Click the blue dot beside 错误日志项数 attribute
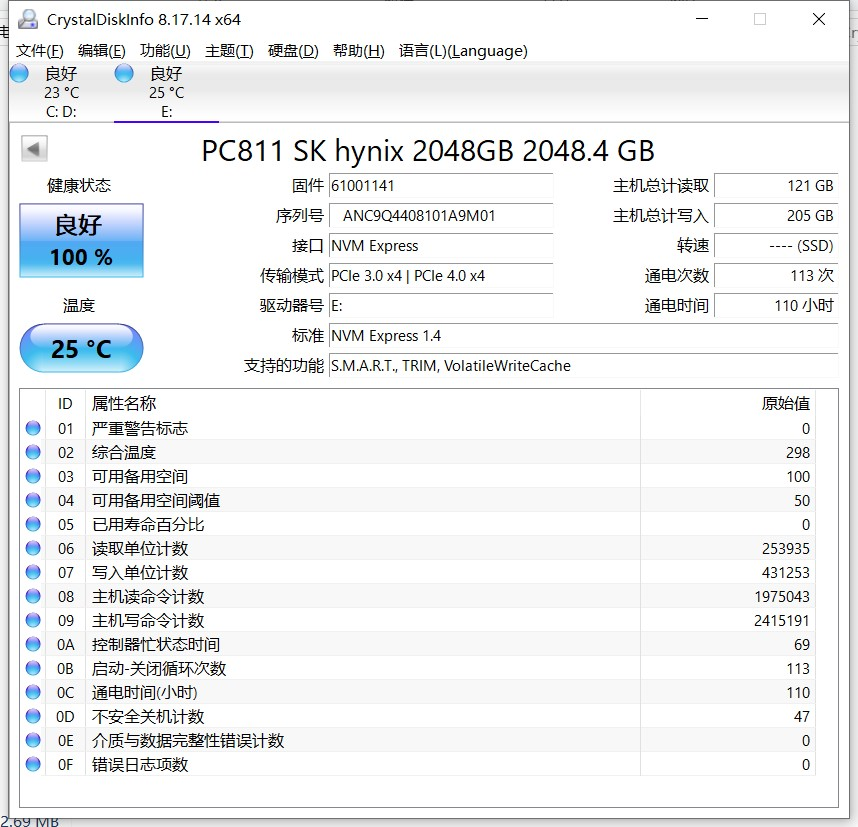This screenshot has height=827, width=858. click(x=33, y=764)
